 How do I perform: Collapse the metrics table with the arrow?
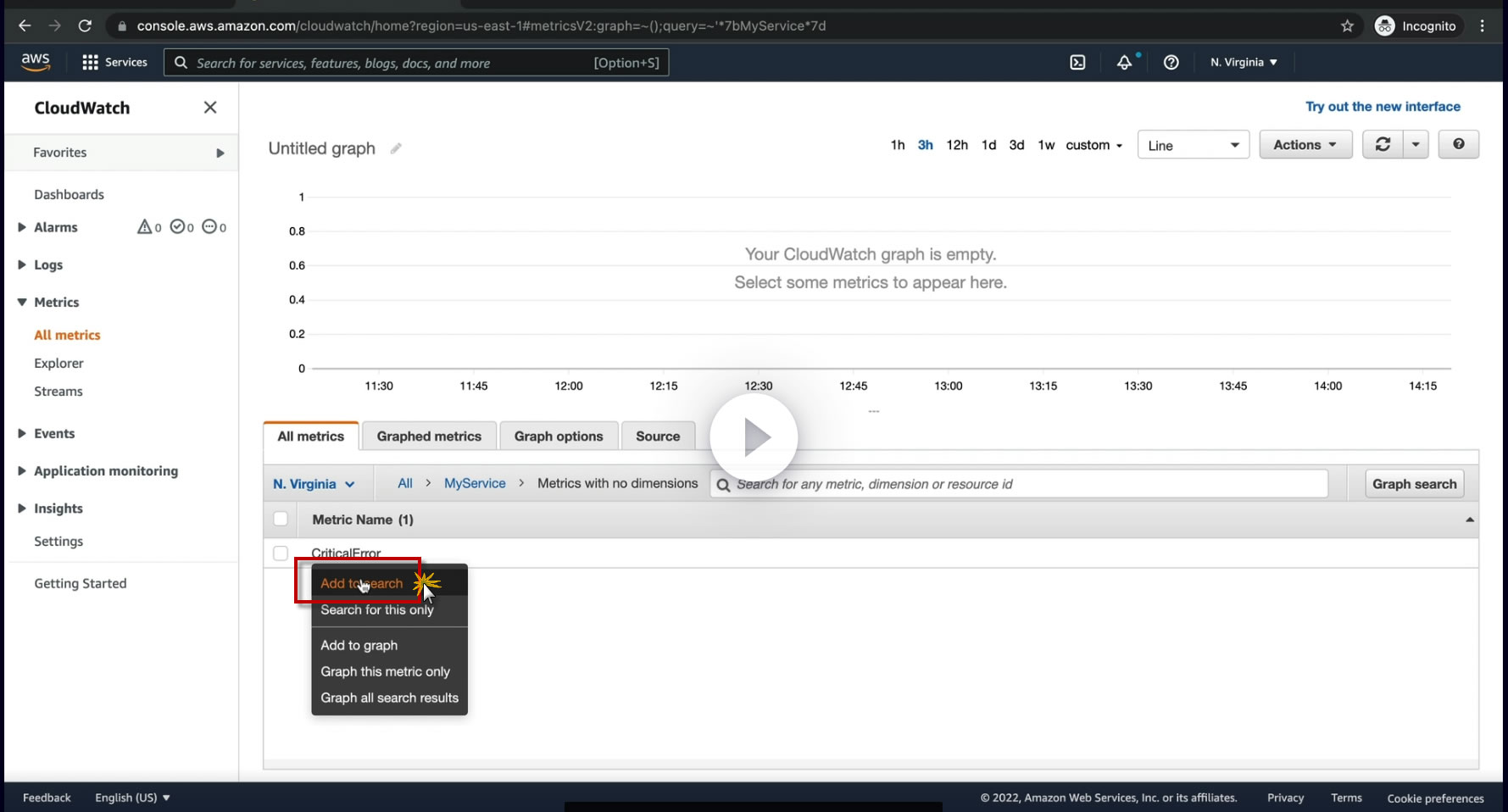tap(1470, 520)
